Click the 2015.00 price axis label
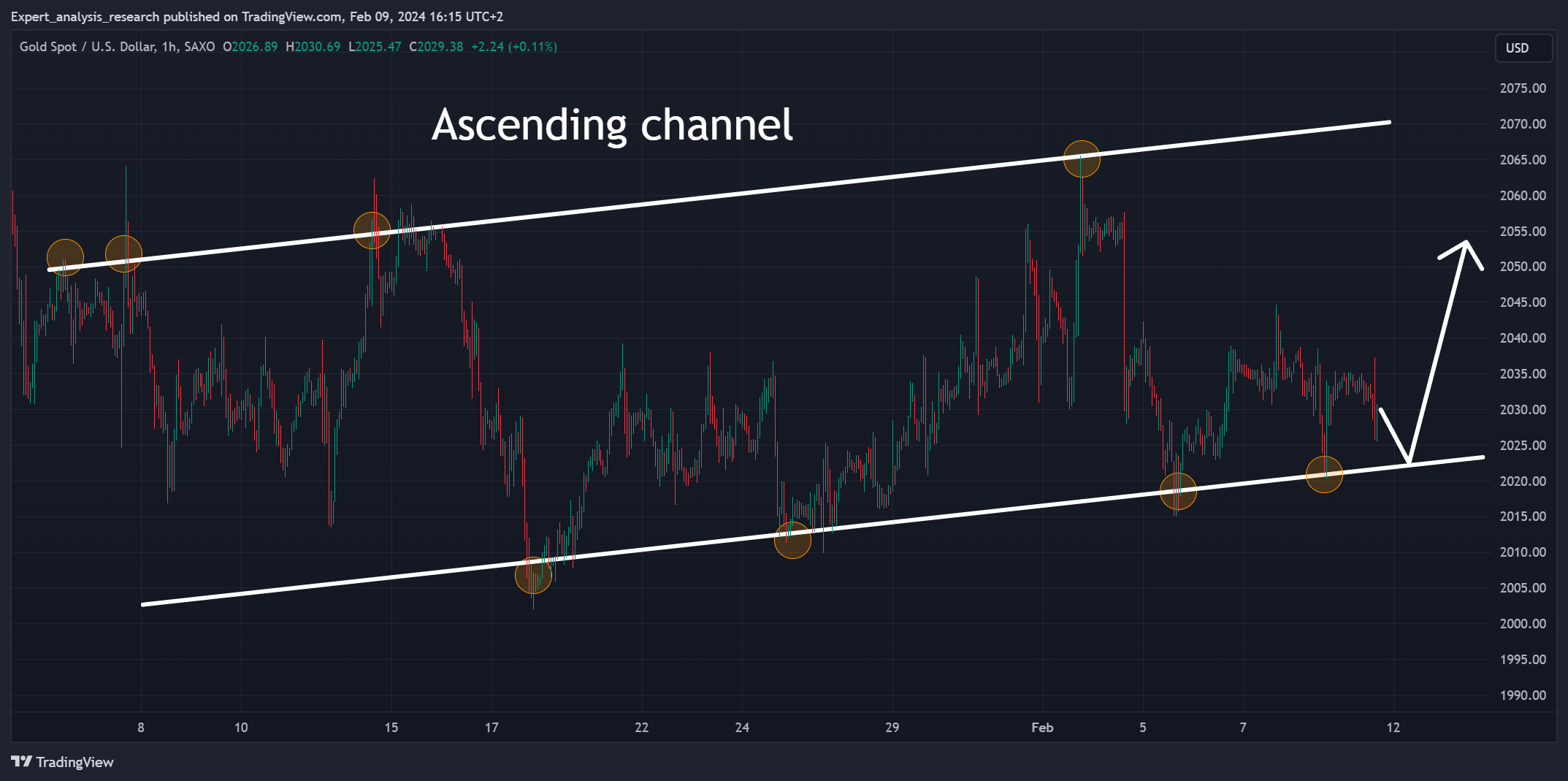This screenshot has height=781, width=1568. [x=1523, y=517]
